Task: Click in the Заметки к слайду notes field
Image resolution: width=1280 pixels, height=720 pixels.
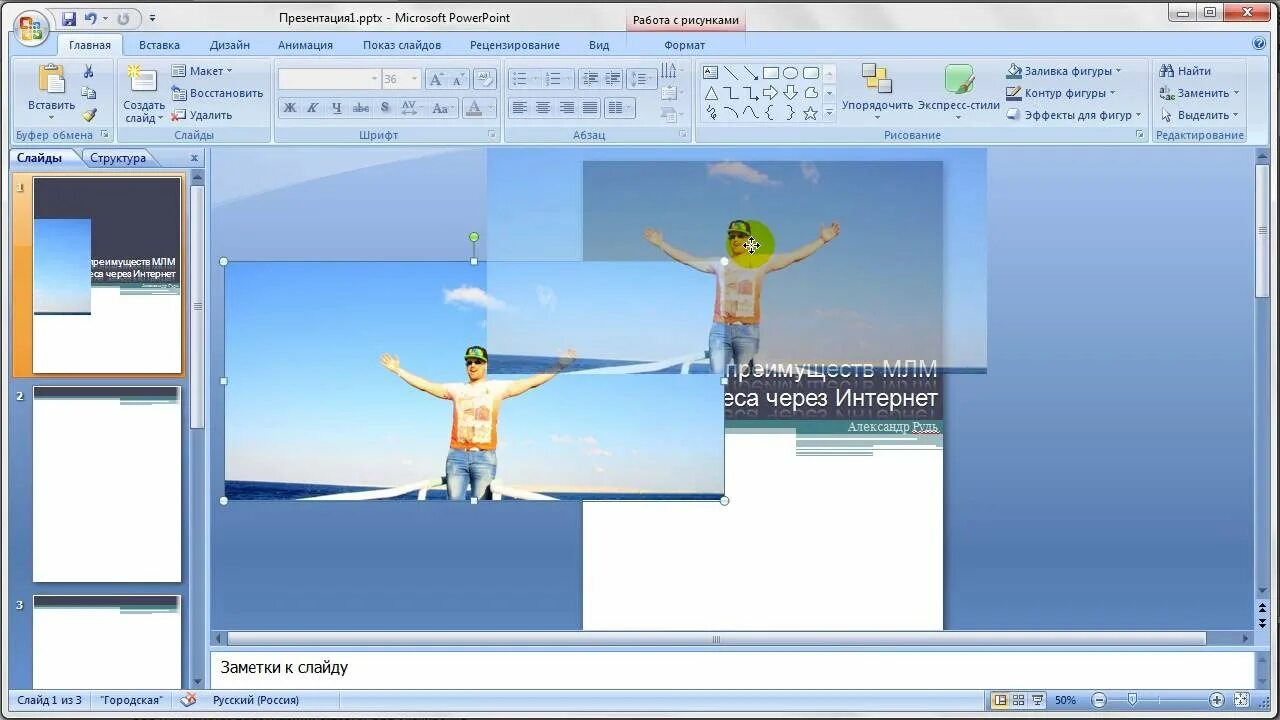Action: 732,668
